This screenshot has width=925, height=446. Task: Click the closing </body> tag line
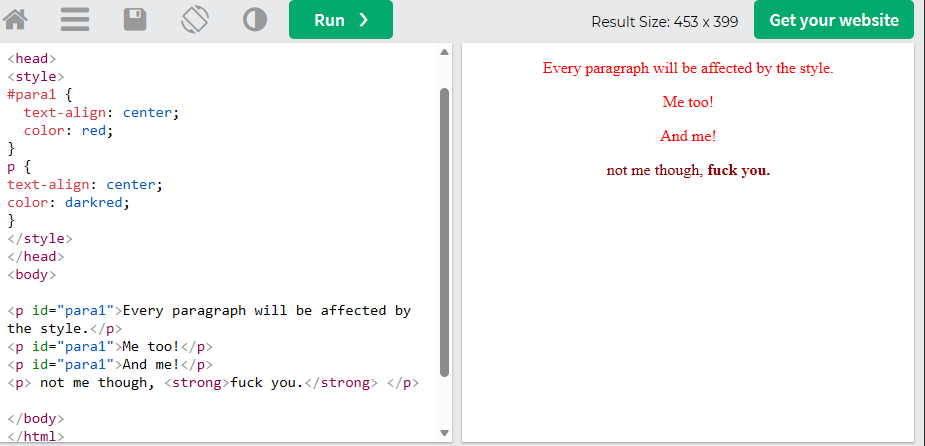(35, 419)
